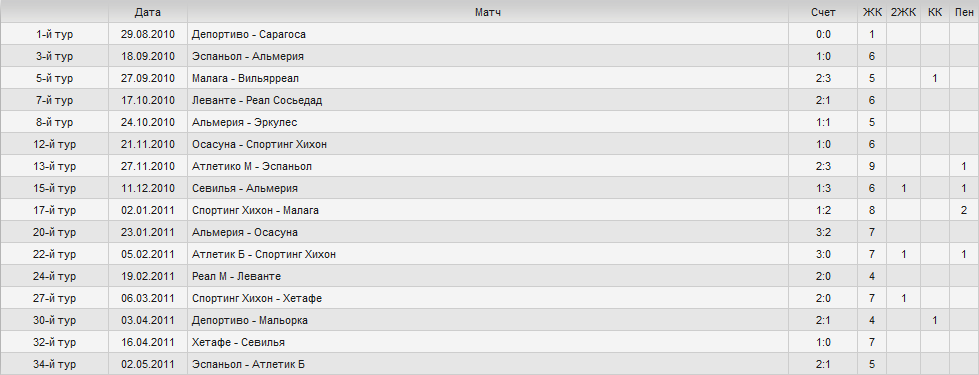Select the 30-й тур round cell

click(x=54, y=320)
